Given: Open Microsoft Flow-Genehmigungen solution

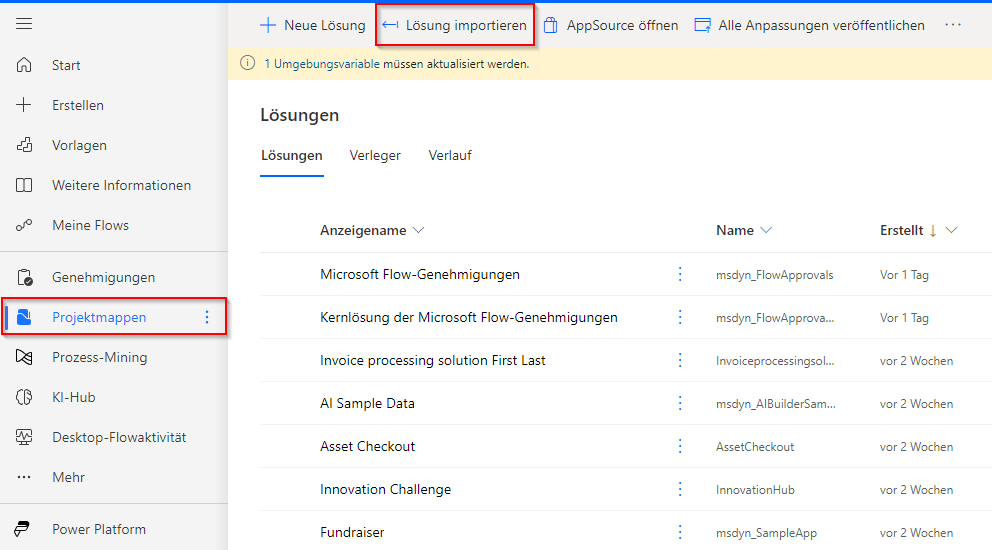Looking at the screenshot, I should 420,274.
